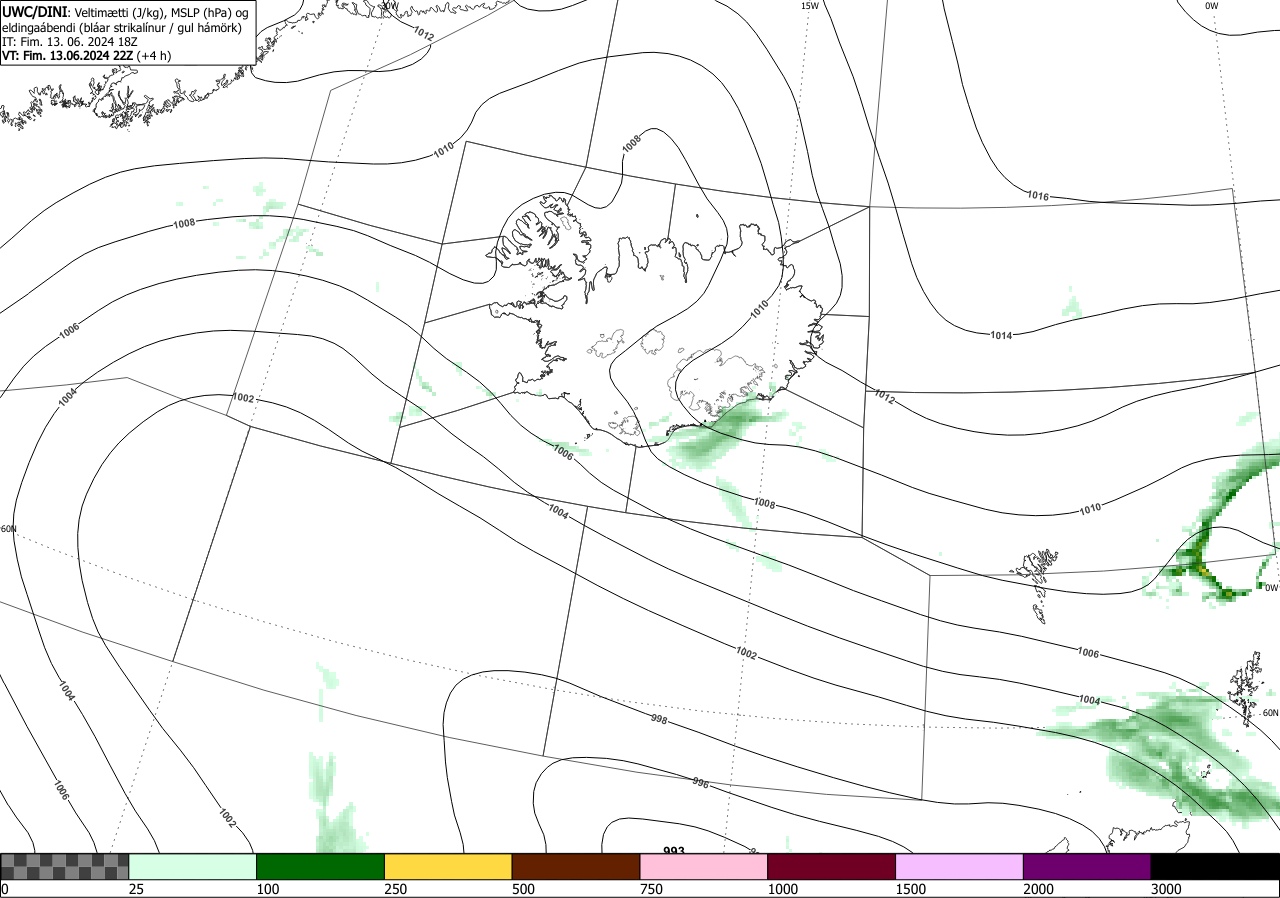This screenshot has width=1280, height=898.
Task: Click the 998 isobar label
Action: (x=659, y=719)
